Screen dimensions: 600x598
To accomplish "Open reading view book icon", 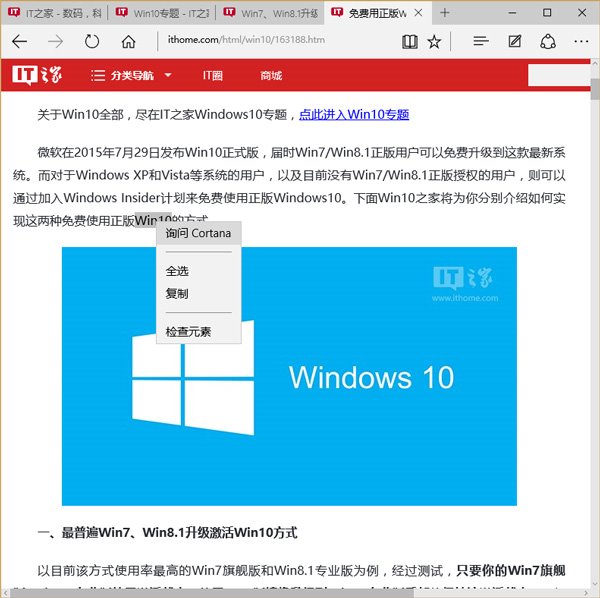I will pos(409,42).
